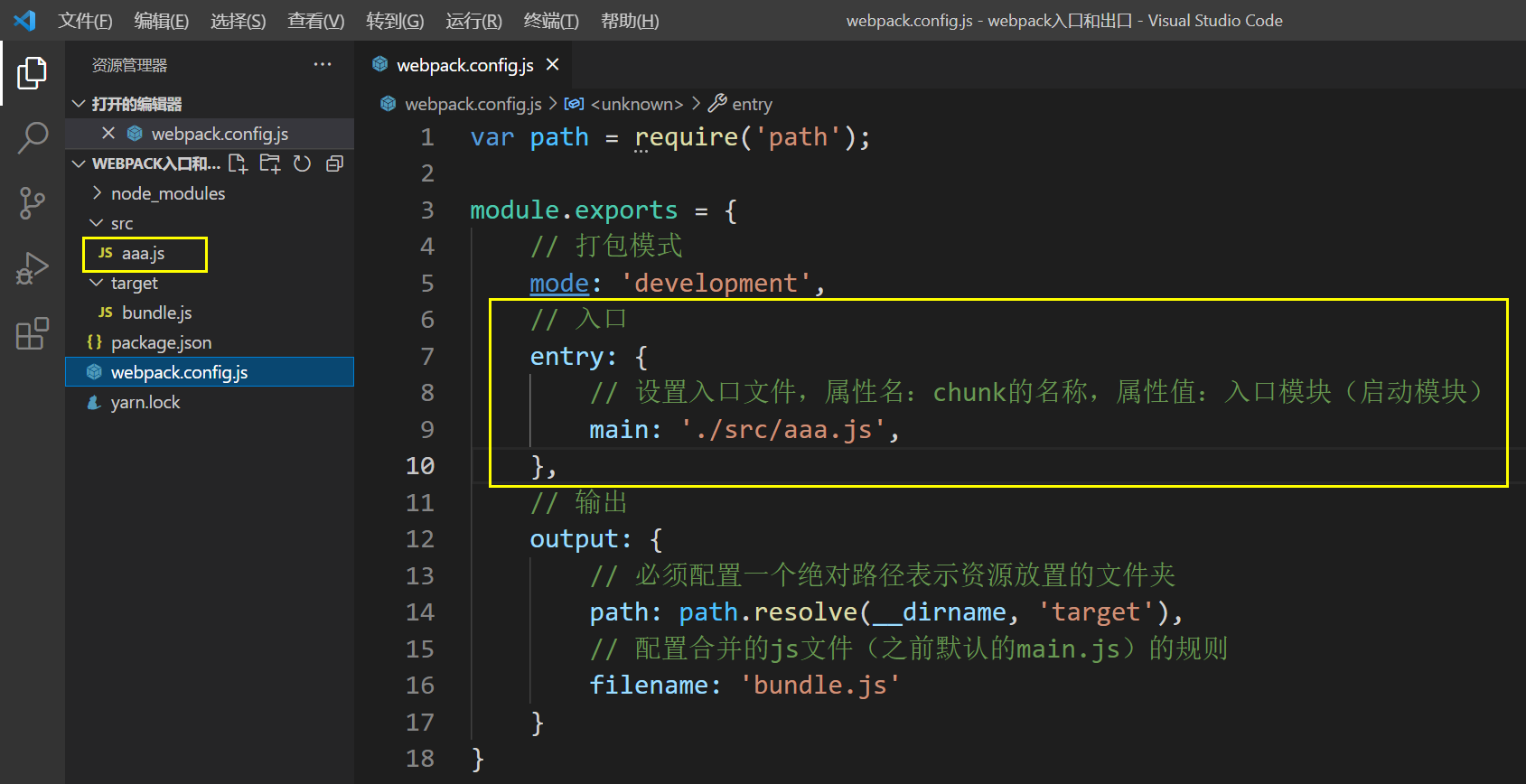
Task: Click the New Folder icon in explorer header
Action: tap(270, 163)
